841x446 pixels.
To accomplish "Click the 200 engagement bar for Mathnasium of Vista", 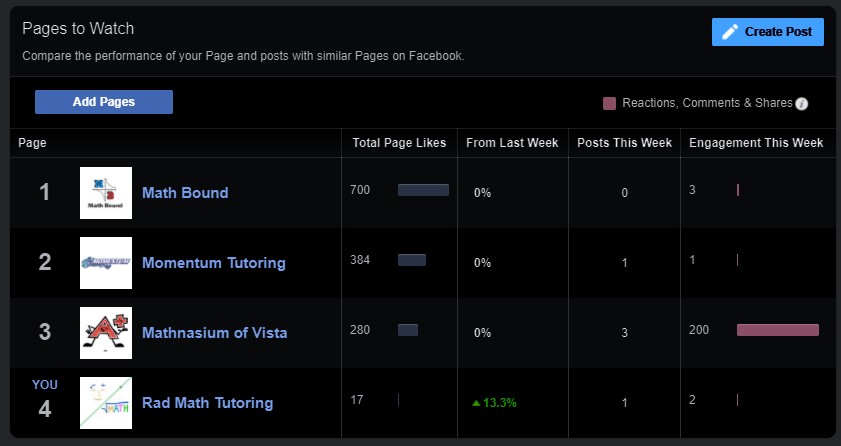I will click(778, 330).
